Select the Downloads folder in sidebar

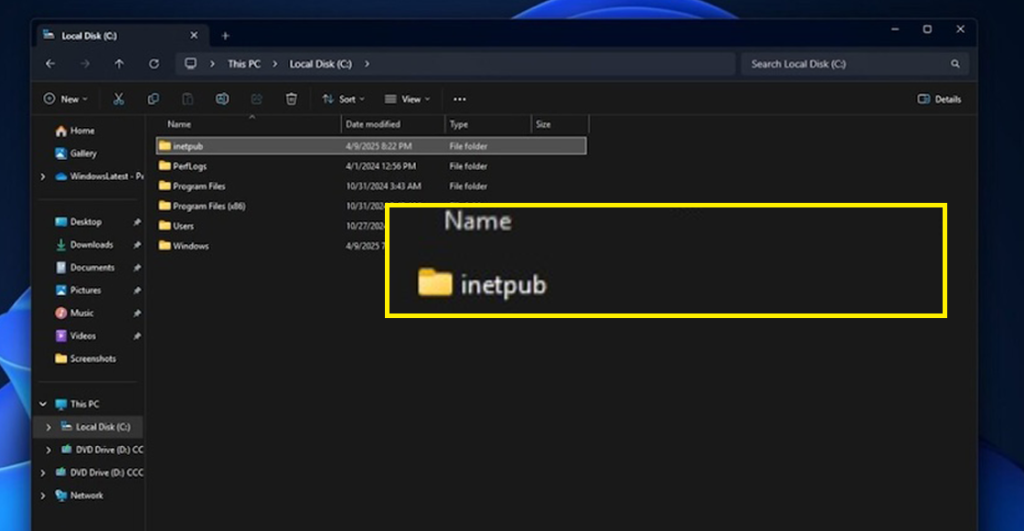(x=91, y=245)
